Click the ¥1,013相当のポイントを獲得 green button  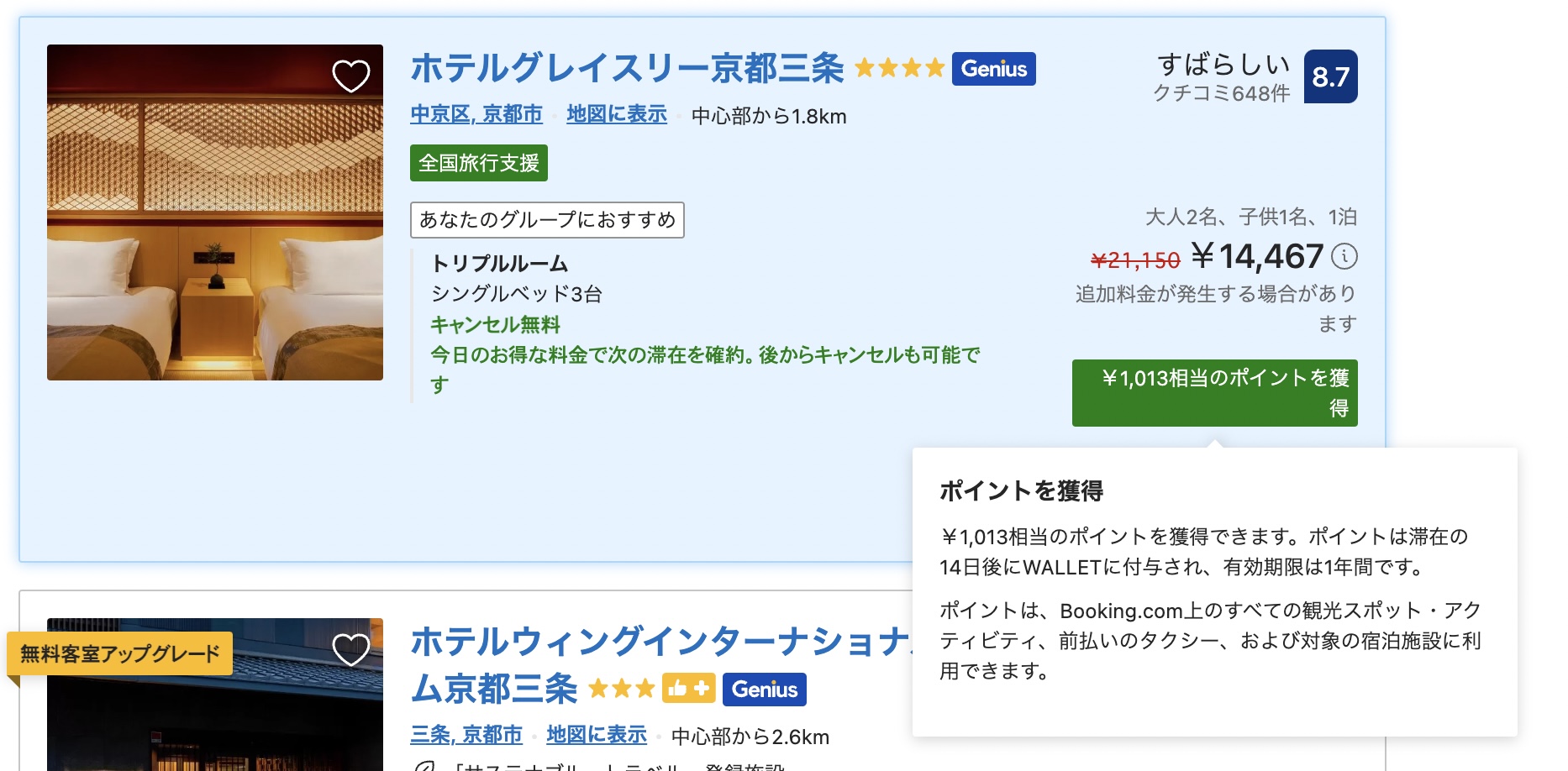click(1213, 393)
